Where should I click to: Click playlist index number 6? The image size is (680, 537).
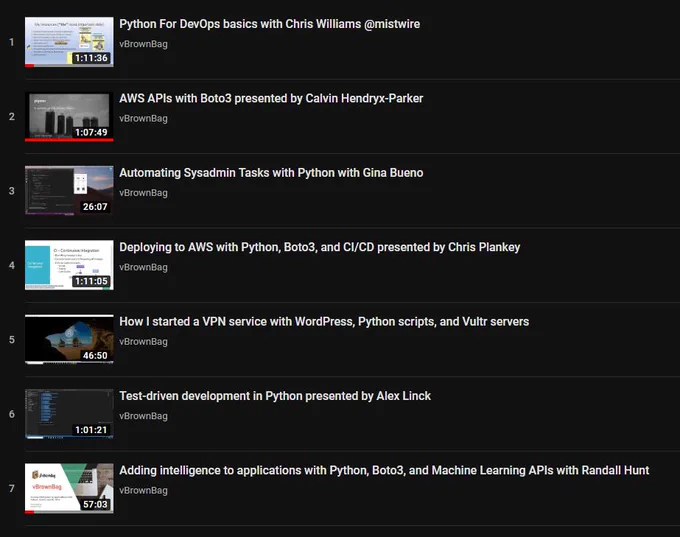pyautogui.click(x=12, y=414)
